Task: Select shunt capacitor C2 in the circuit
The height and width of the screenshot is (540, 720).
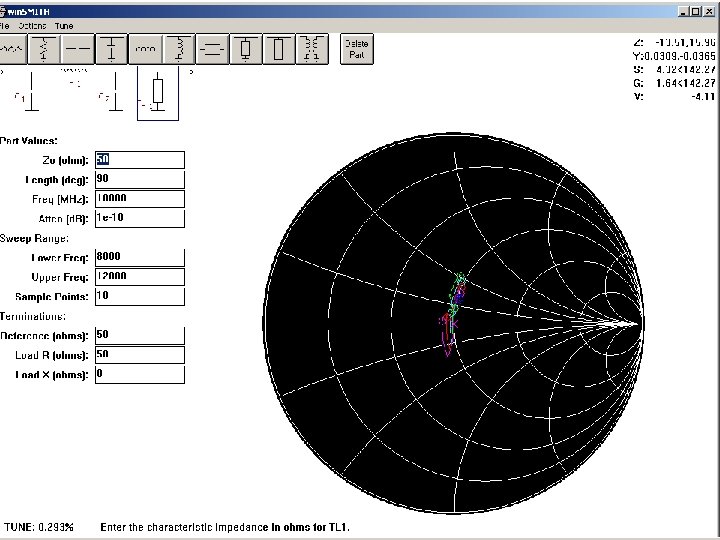Action: point(112,93)
